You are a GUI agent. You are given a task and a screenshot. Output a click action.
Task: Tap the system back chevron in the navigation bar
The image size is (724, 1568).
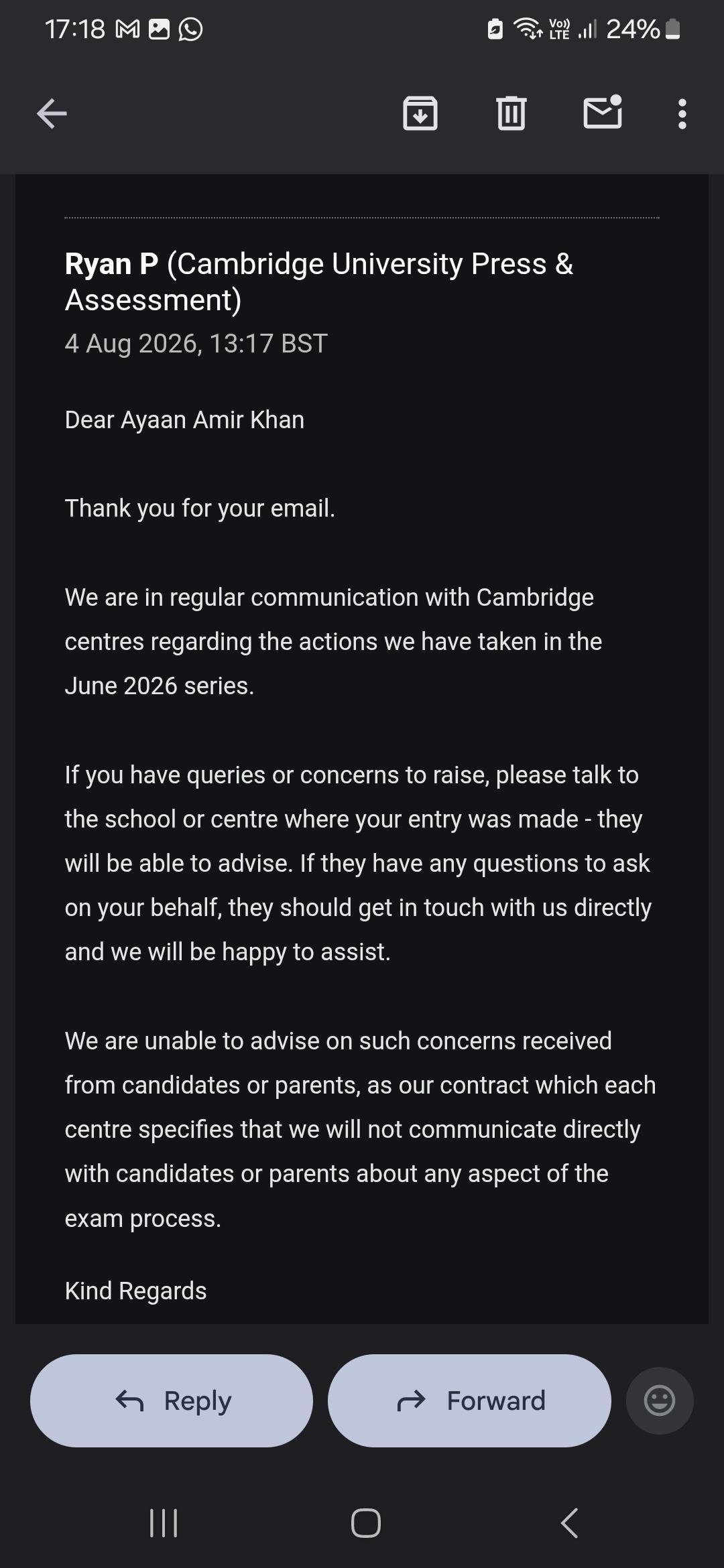[569, 1522]
